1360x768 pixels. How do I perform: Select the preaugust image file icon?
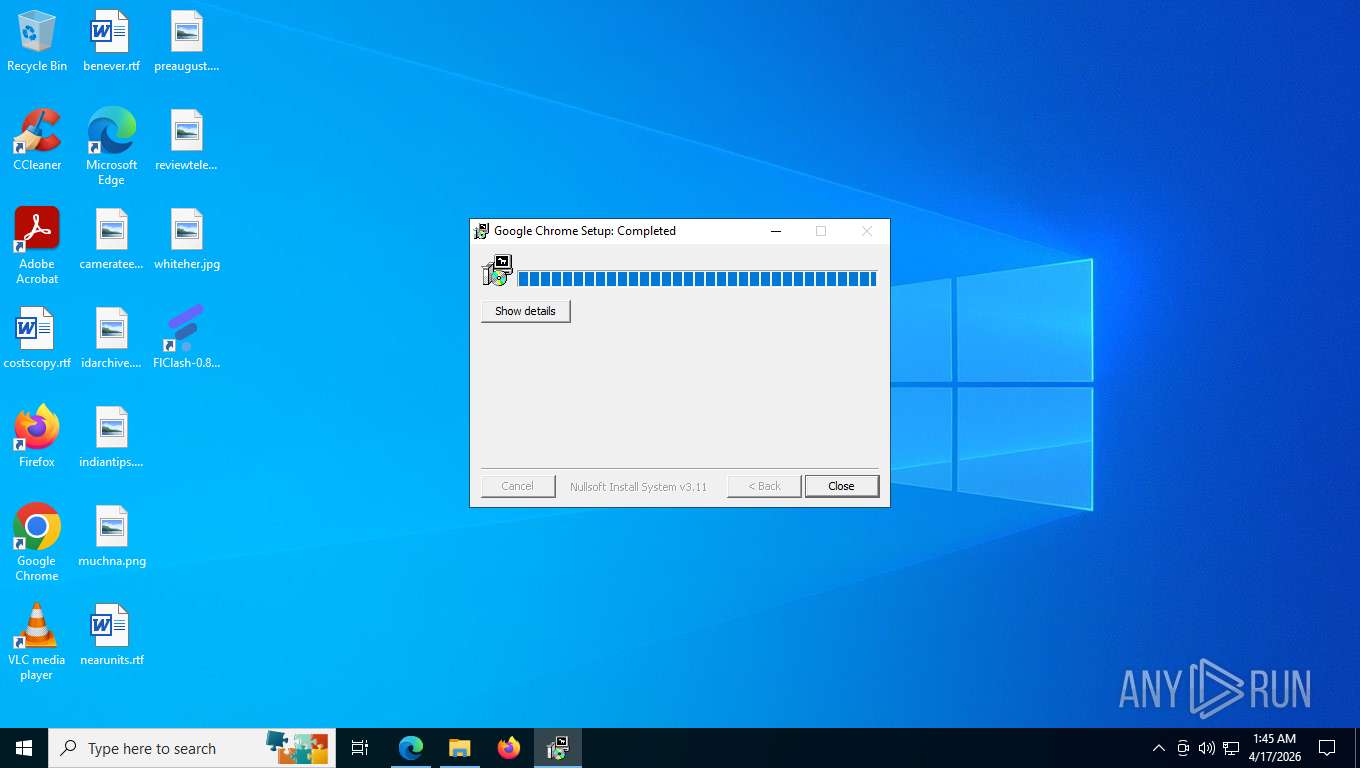pyautogui.click(x=187, y=42)
